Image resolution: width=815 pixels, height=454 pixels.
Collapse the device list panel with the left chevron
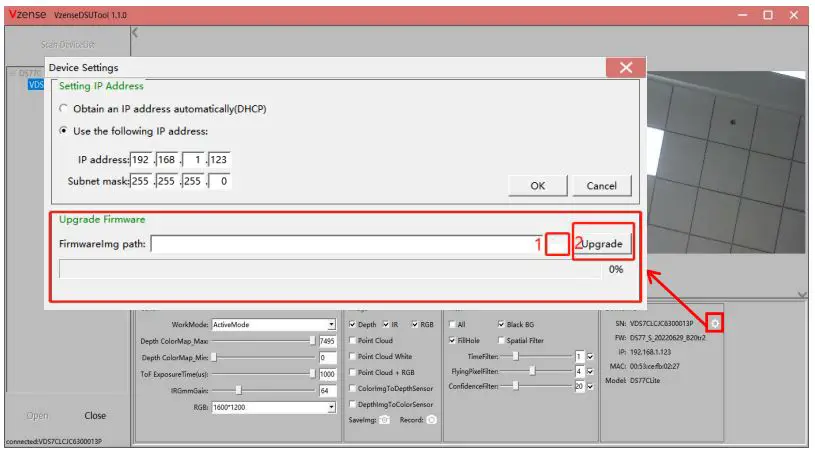pos(135,33)
